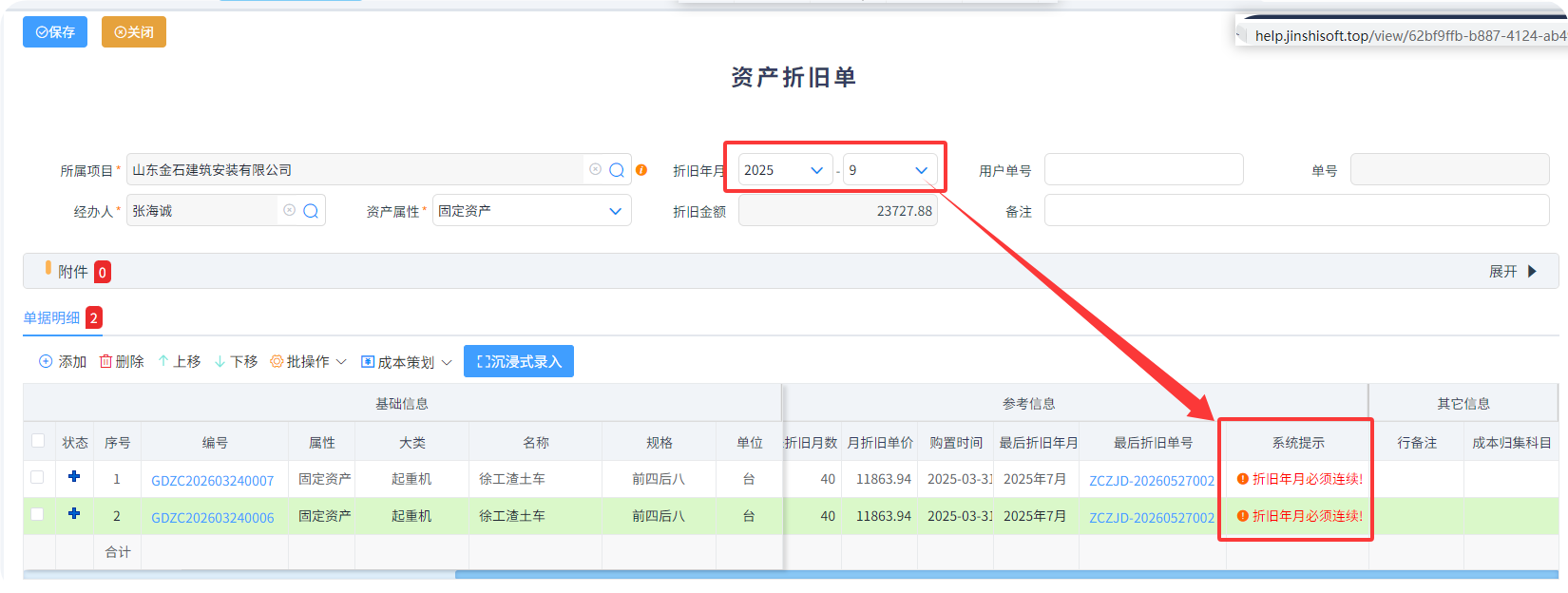Click 添加 to add a row
Viewport: 1568px width, 593px height.
pyautogui.click(x=63, y=361)
